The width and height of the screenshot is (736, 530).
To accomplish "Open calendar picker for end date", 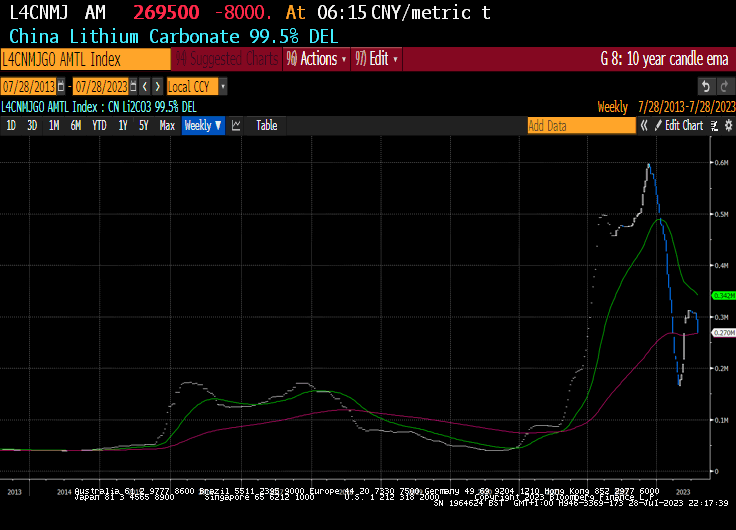I will point(134,87).
